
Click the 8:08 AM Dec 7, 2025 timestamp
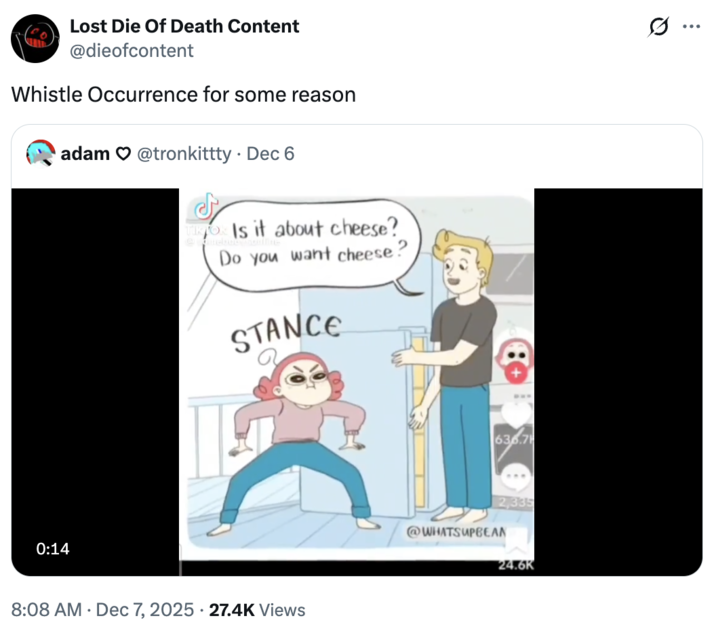coord(102,609)
